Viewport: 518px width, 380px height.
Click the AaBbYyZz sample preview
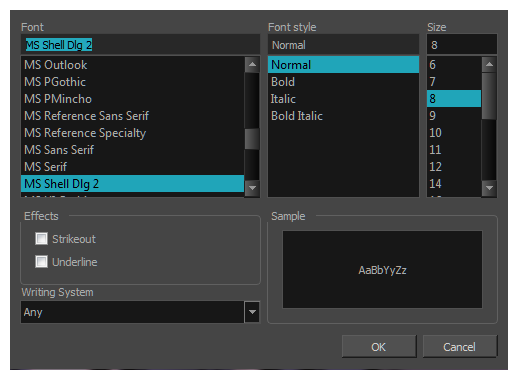(382, 269)
